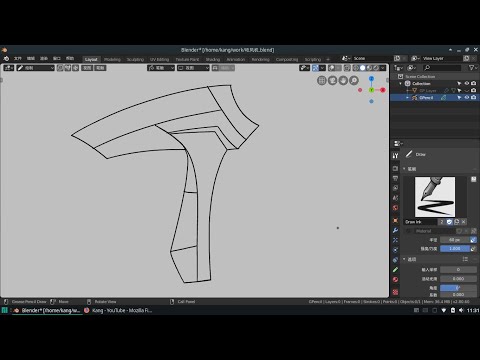Viewport: 480px width, 360px height.
Task: Click the zoom view magnifier gizmo
Action: [354, 80]
